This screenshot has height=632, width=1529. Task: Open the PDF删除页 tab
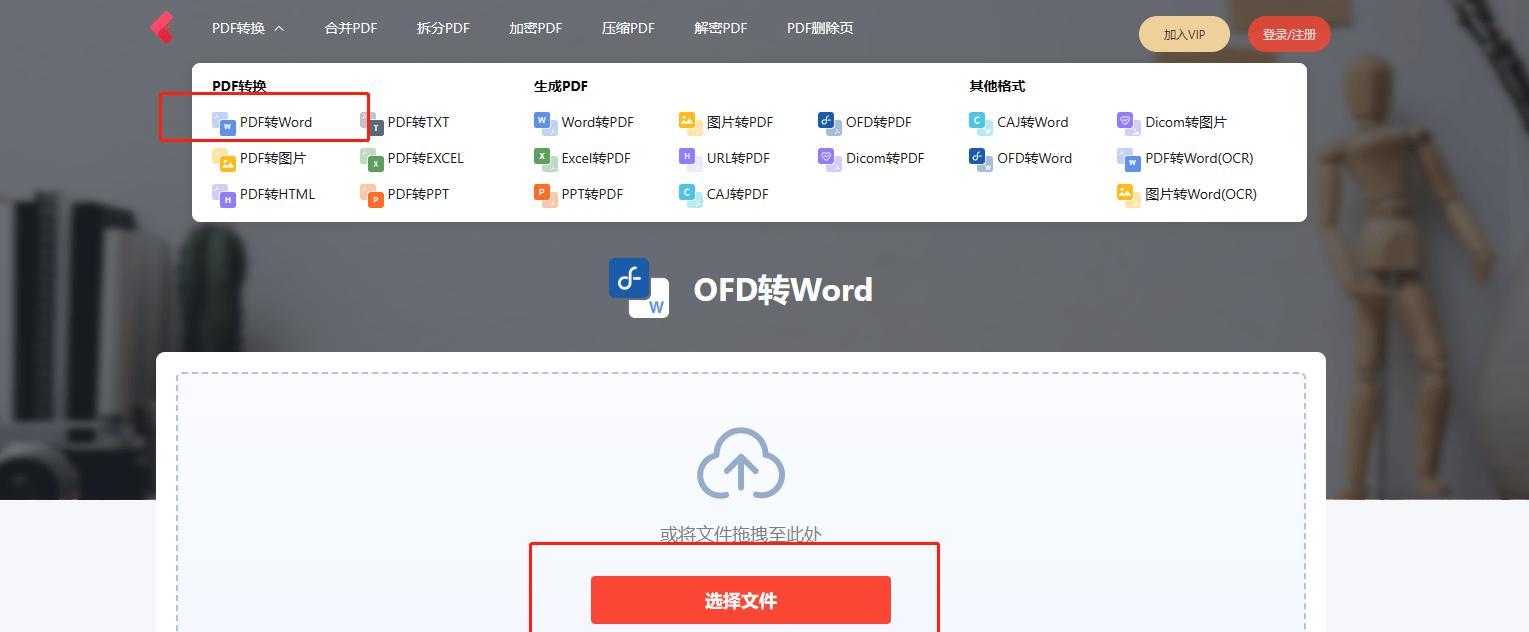(820, 28)
